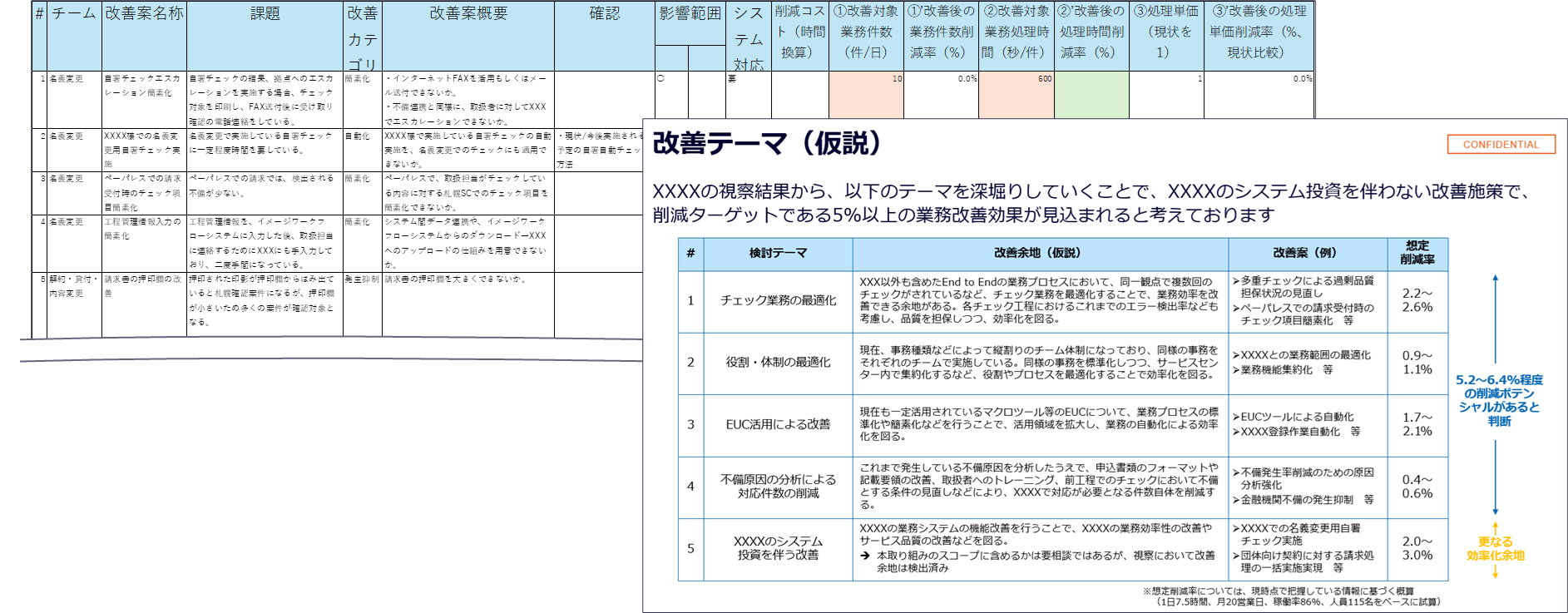Select the ③処理単価（現状を1） header
Screen dimensions: 1568x613
1166,36
